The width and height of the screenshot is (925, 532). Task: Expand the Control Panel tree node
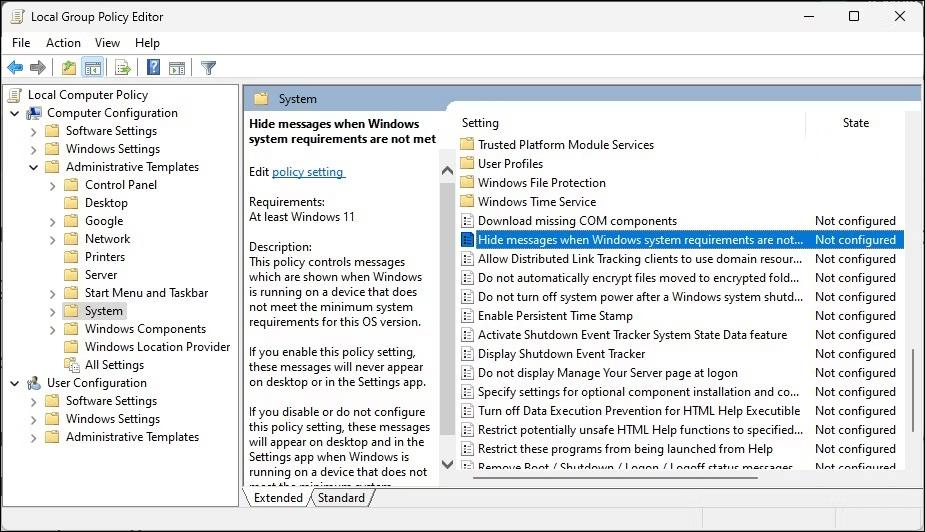(53, 185)
